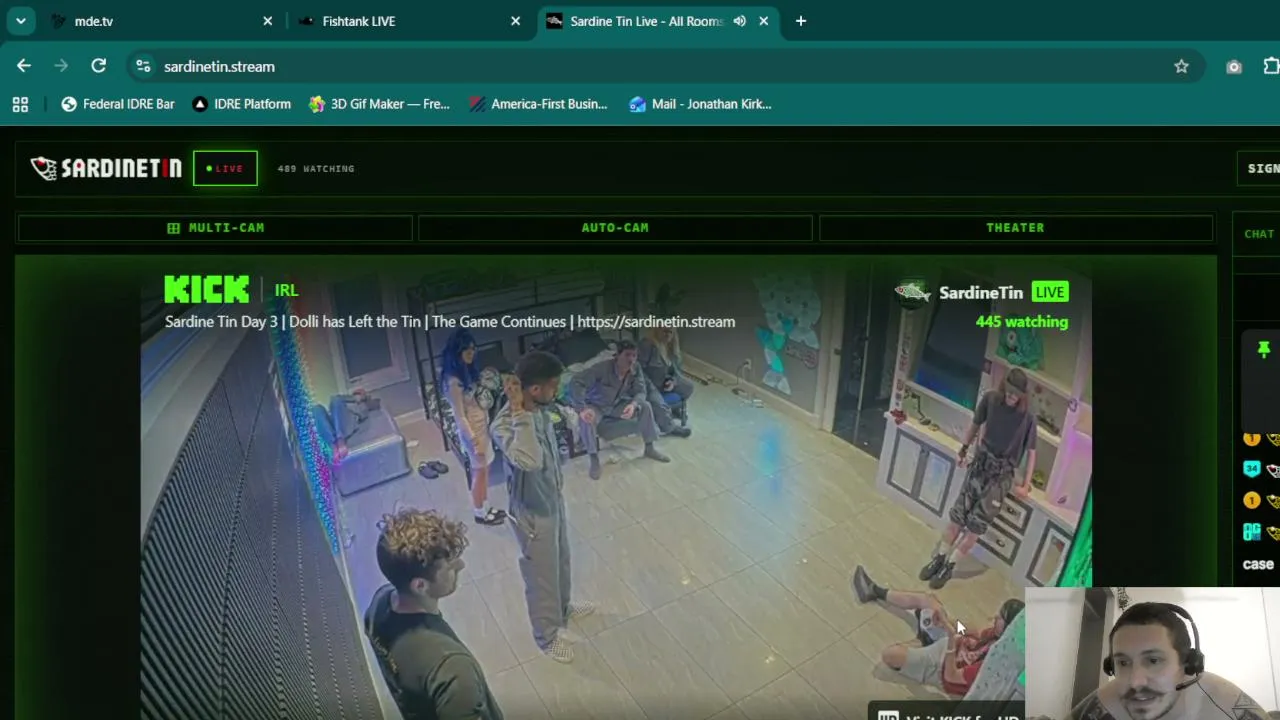
Task: Click the live video of the room
Action: [x=616, y=488]
